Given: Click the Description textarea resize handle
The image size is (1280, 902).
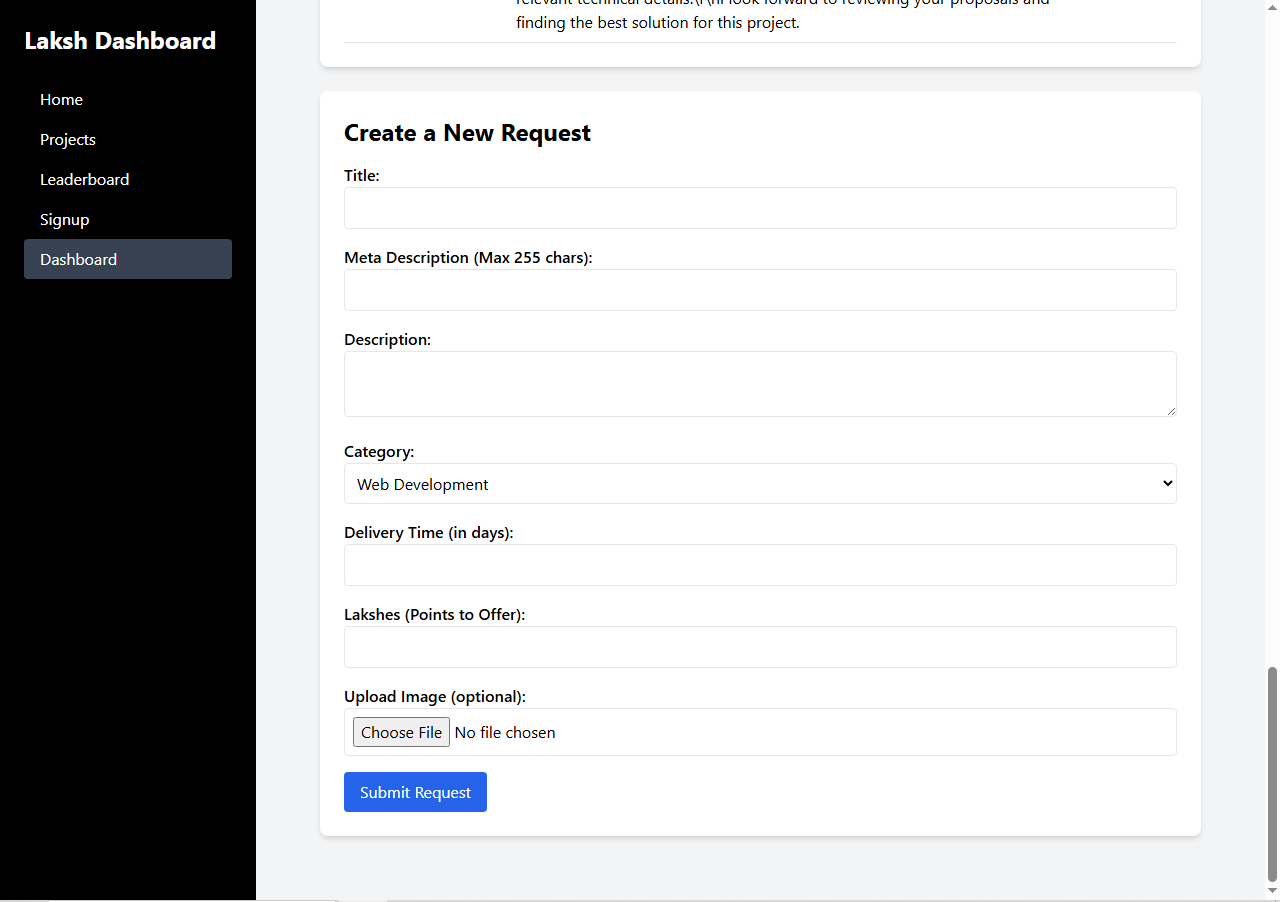Looking at the screenshot, I should [x=1170, y=410].
